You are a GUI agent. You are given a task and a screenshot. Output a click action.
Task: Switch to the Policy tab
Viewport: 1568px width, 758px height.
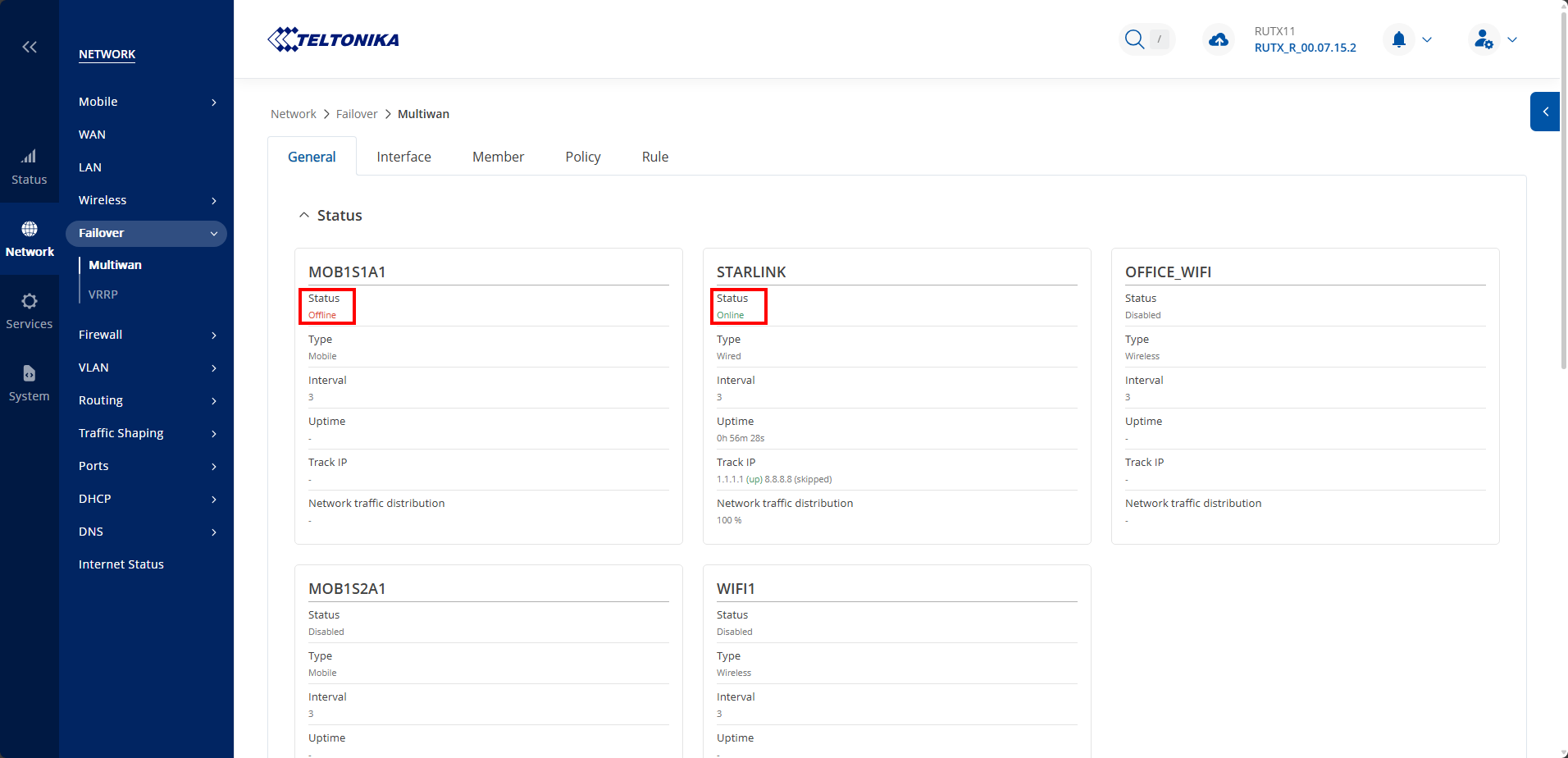pos(582,157)
